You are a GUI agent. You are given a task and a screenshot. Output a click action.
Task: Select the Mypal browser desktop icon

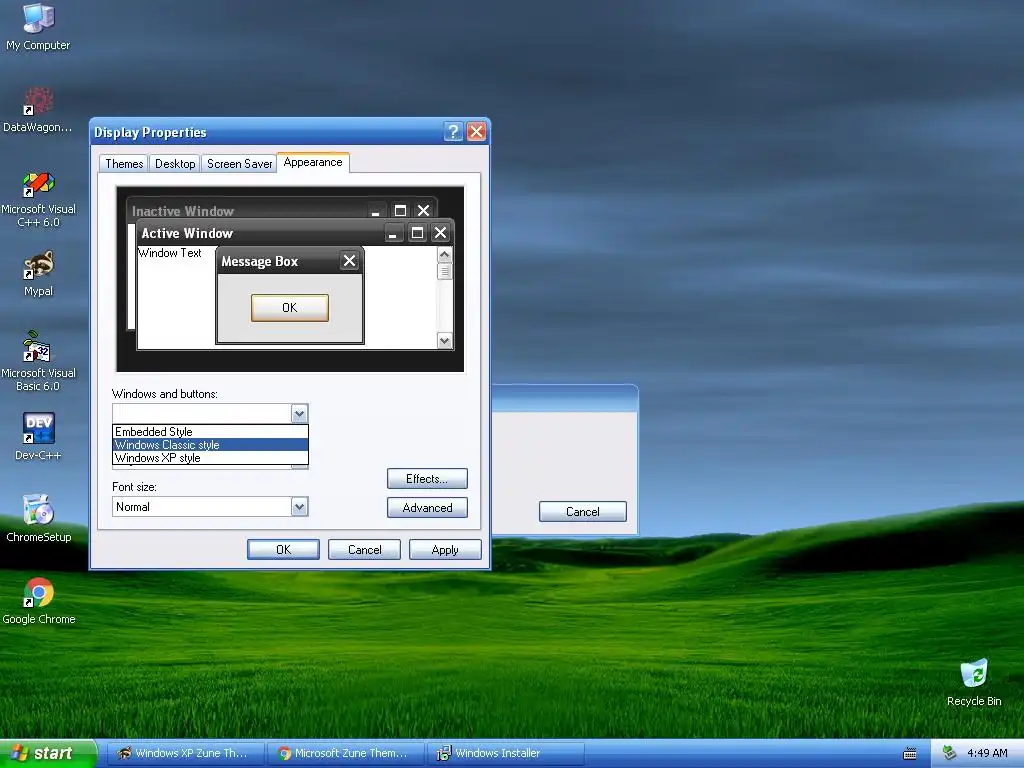pos(38,273)
